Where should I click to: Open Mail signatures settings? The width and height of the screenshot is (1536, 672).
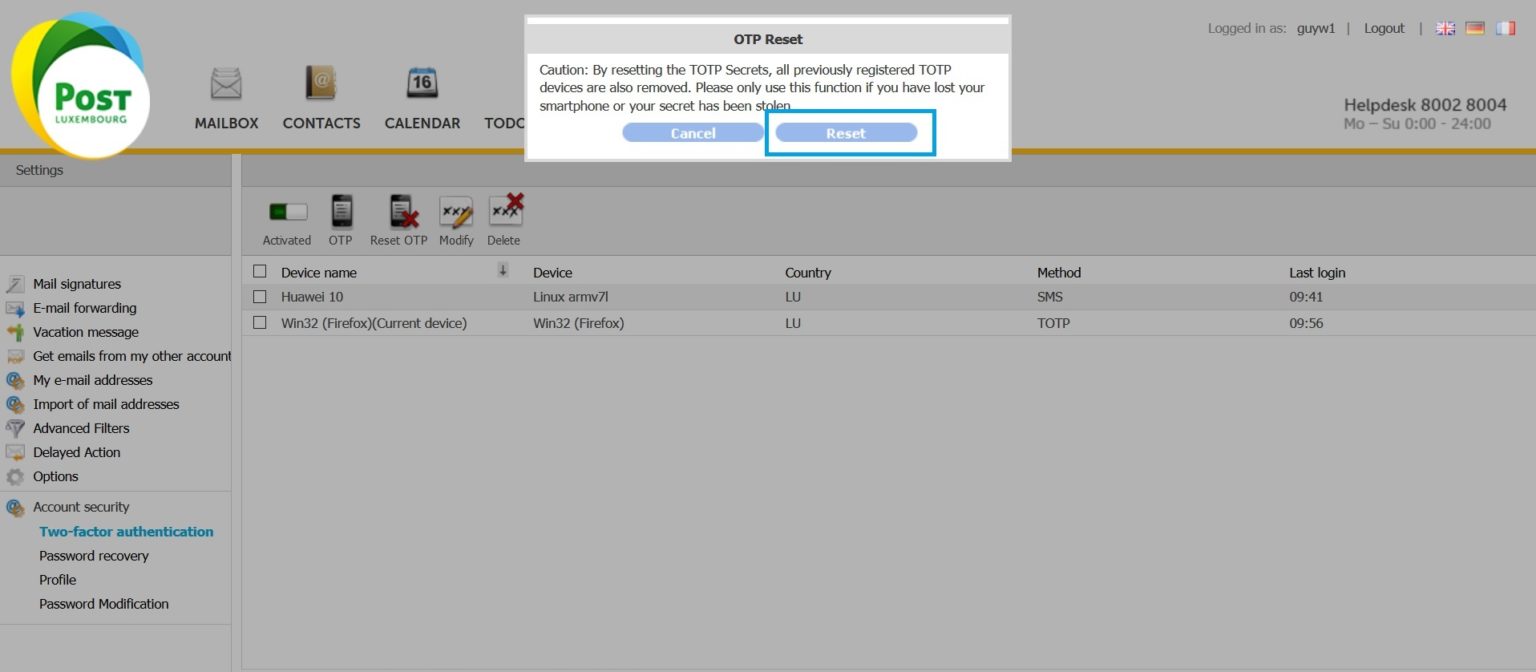click(77, 284)
